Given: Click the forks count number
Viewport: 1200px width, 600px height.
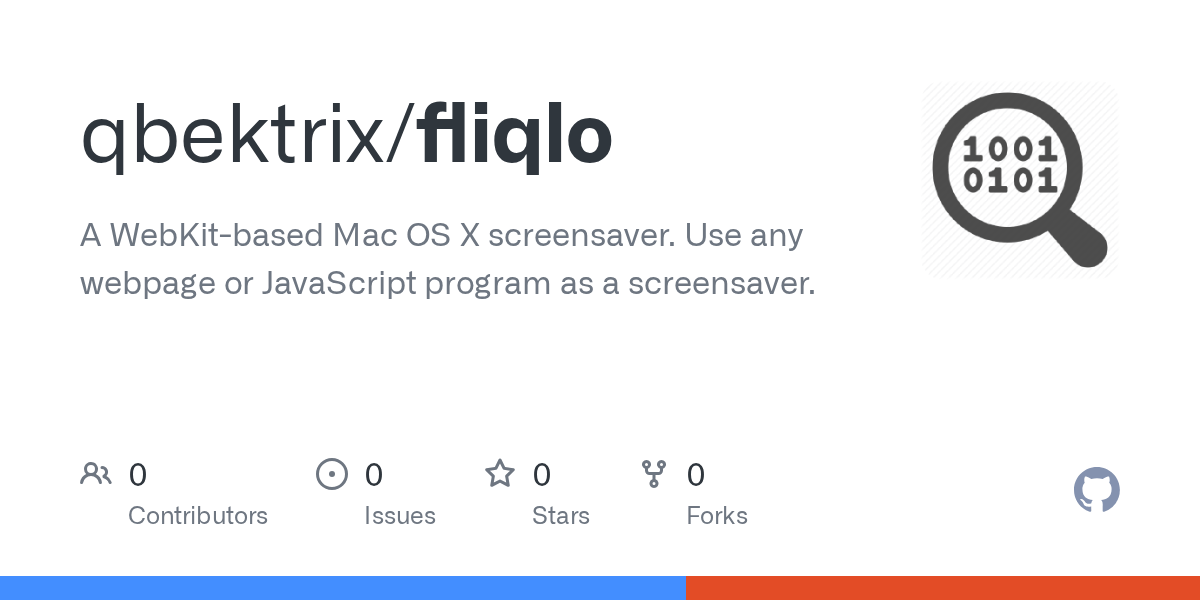Looking at the screenshot, I should tap(696, 474).
